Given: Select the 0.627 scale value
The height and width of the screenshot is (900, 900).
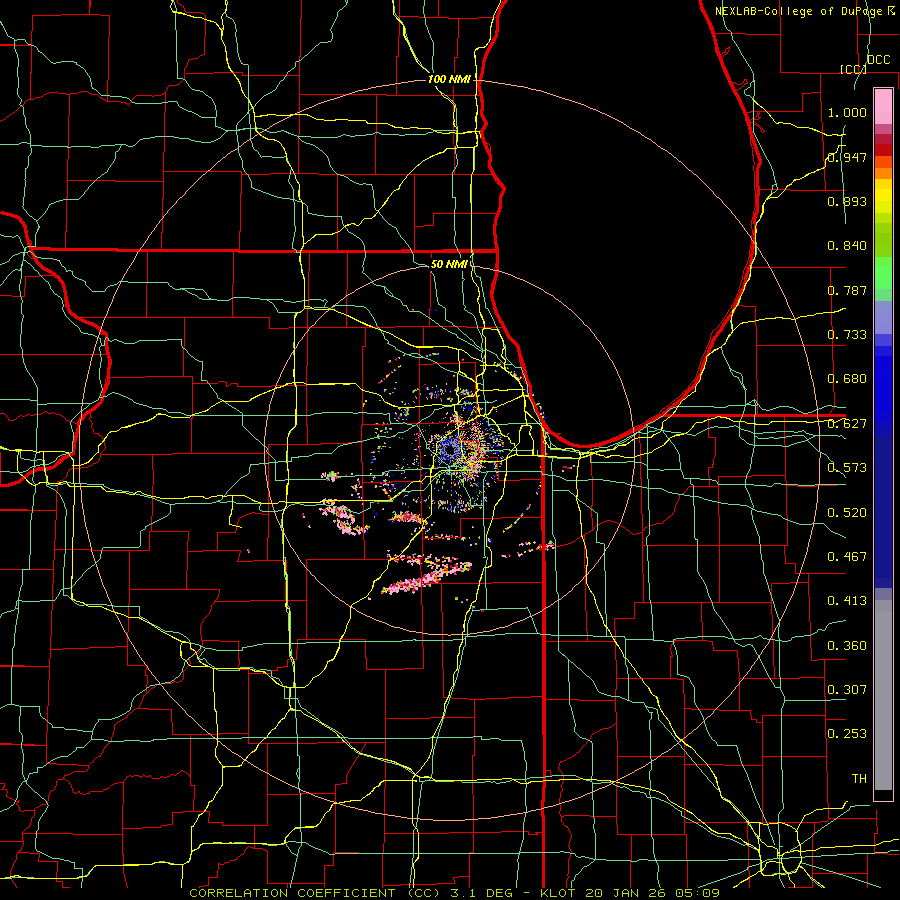Looking at the screenshot, I should click(847, 424).
